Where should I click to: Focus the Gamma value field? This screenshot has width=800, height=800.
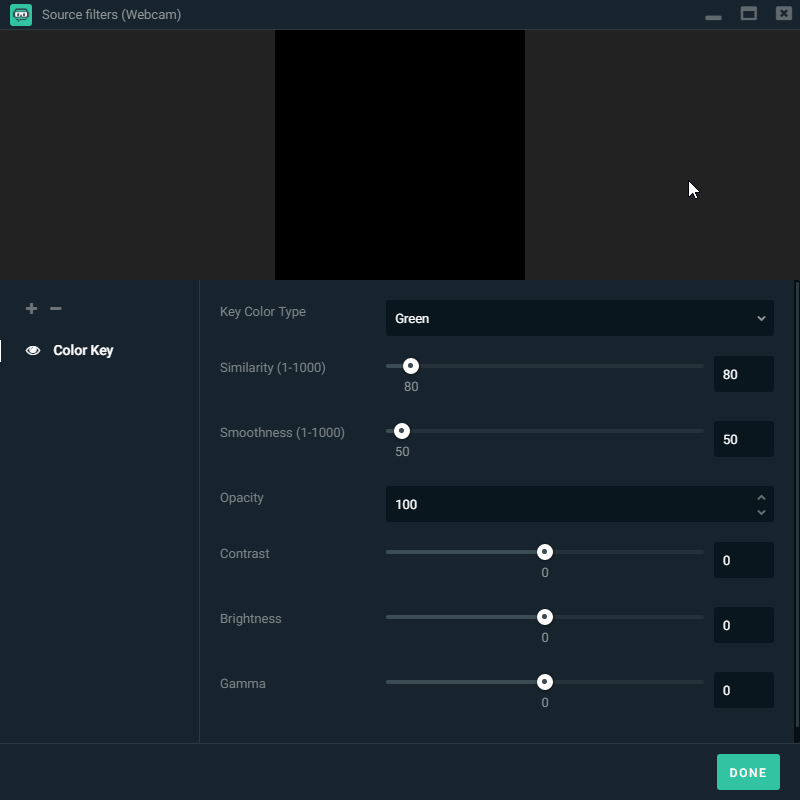(x=743, y=690)
